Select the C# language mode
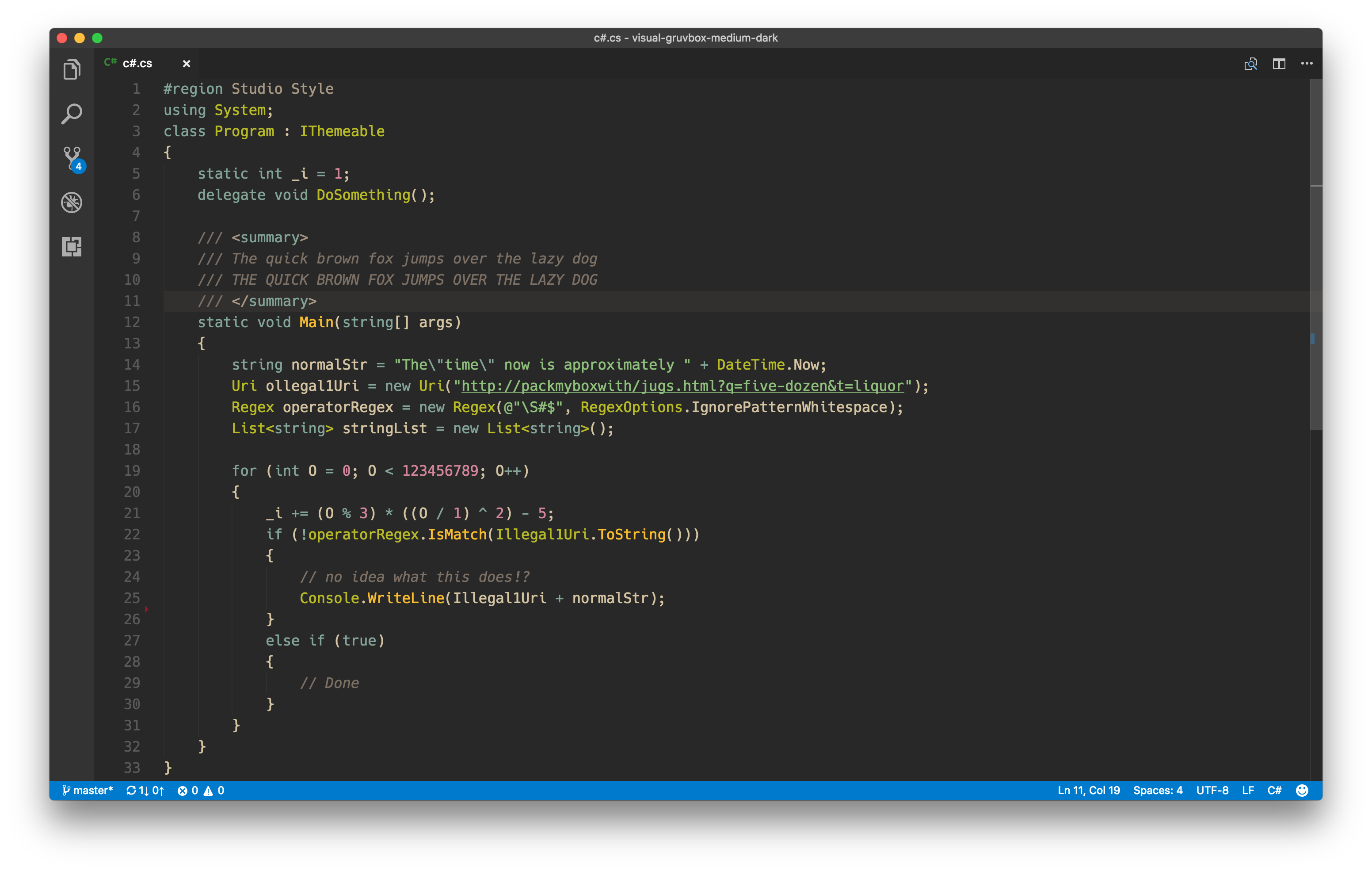 pos(1275,790)
